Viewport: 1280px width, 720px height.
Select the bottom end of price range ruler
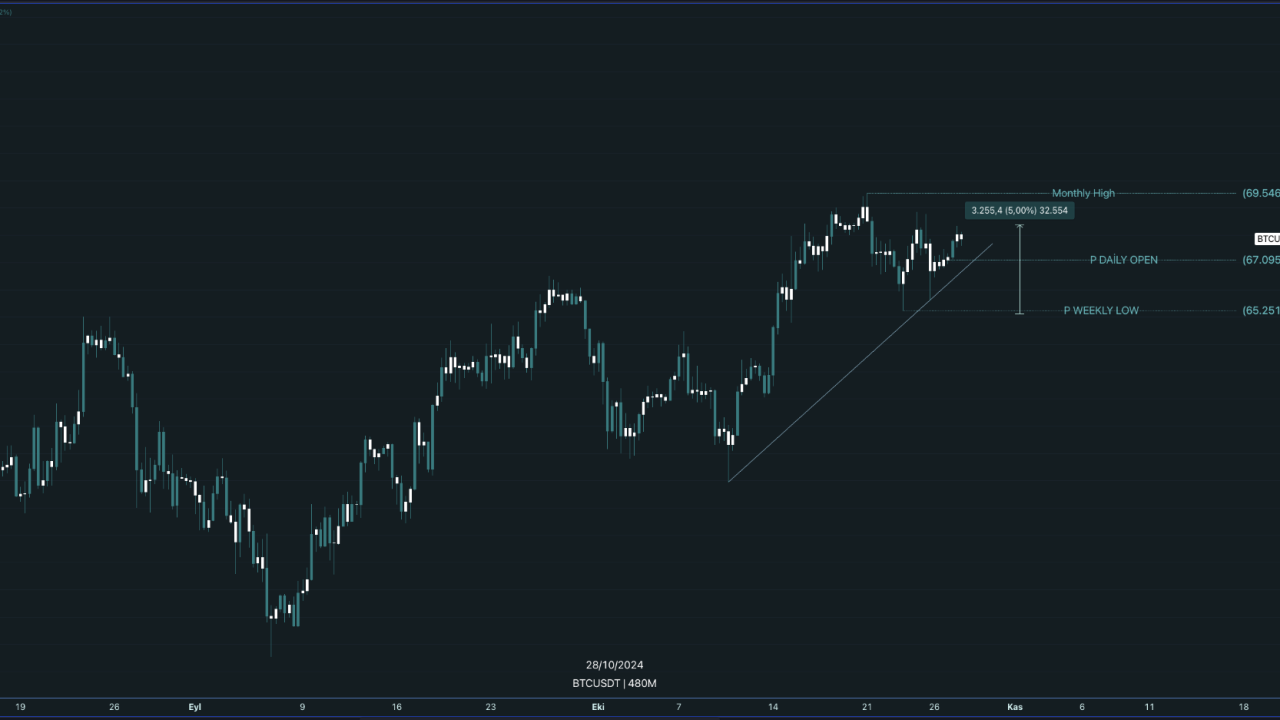click(x=1019, y=313)
